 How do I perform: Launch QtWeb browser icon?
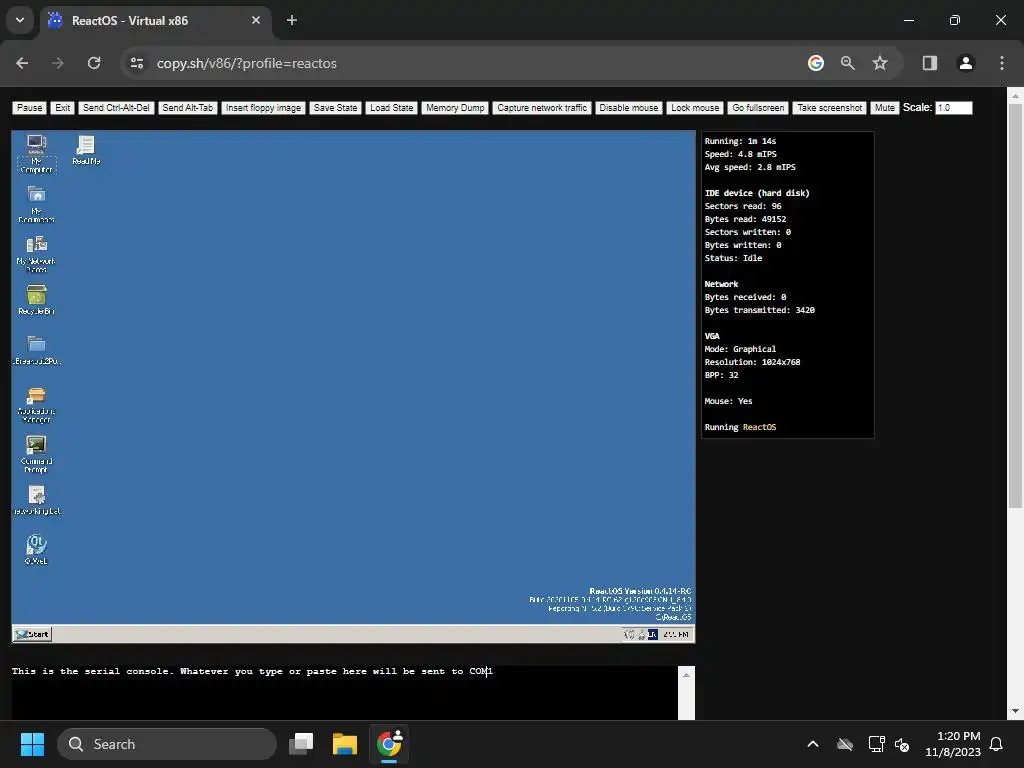tap(36, 550)
